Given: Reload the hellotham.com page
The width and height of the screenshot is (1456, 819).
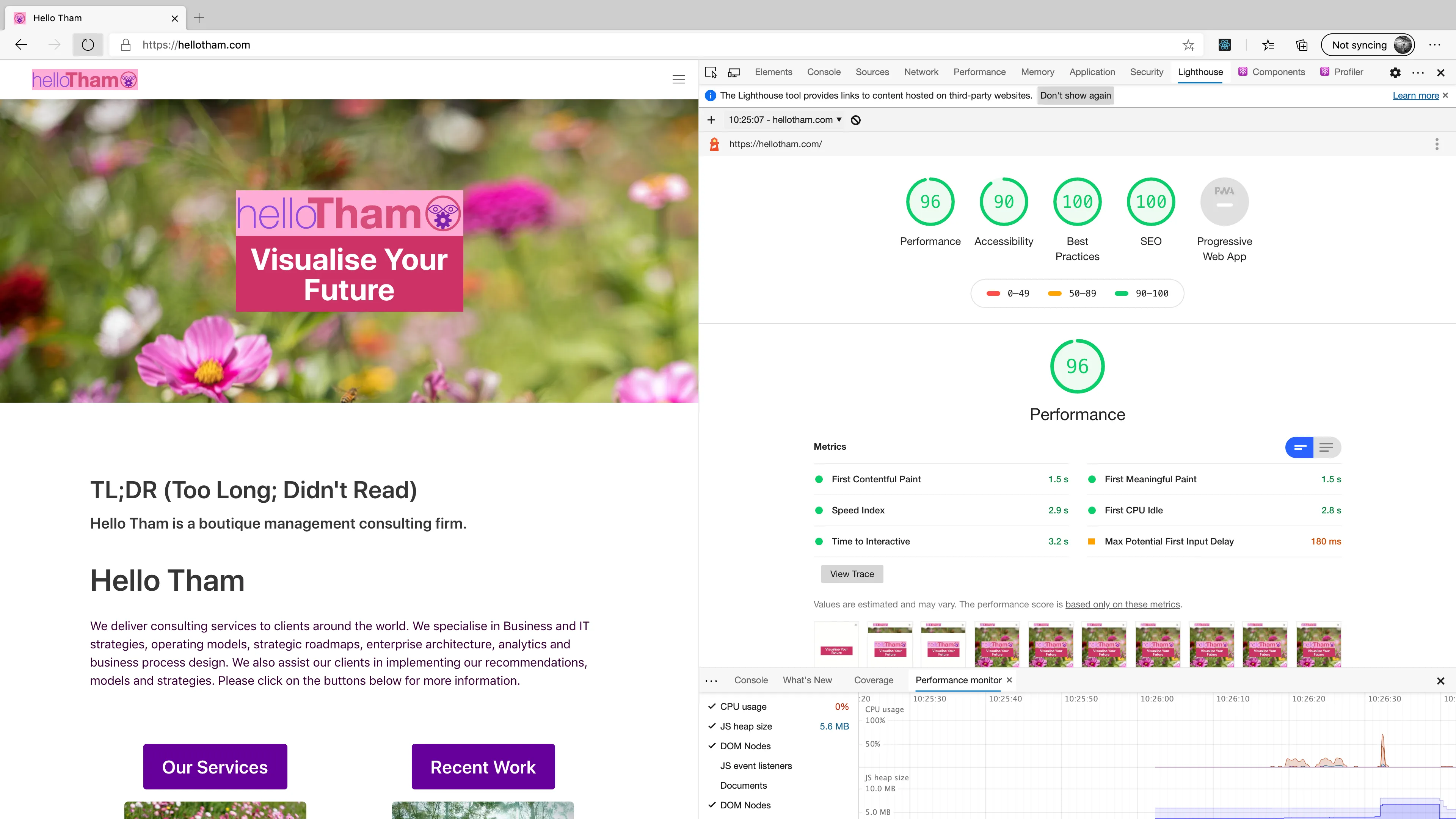Looking at the screenshot, I should tap(88, 45).
